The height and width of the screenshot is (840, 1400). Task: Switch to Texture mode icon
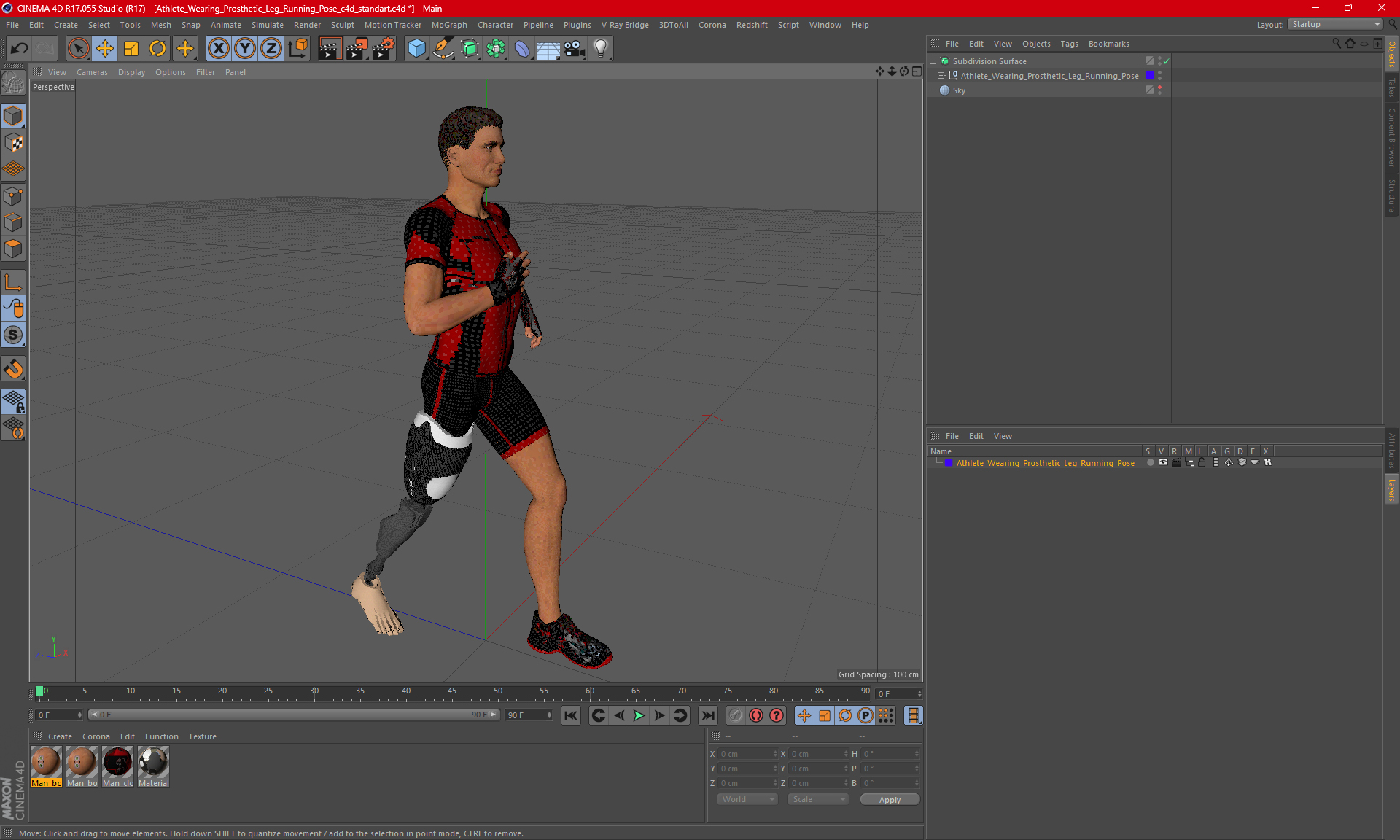coord(13,143)
